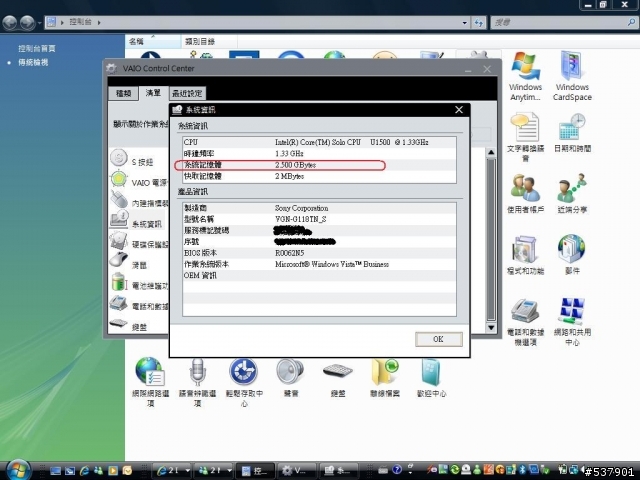Screen dimensions: 640x480
Task: Close the 系統資訊 dialog with X
Action: tap(459, 110)
